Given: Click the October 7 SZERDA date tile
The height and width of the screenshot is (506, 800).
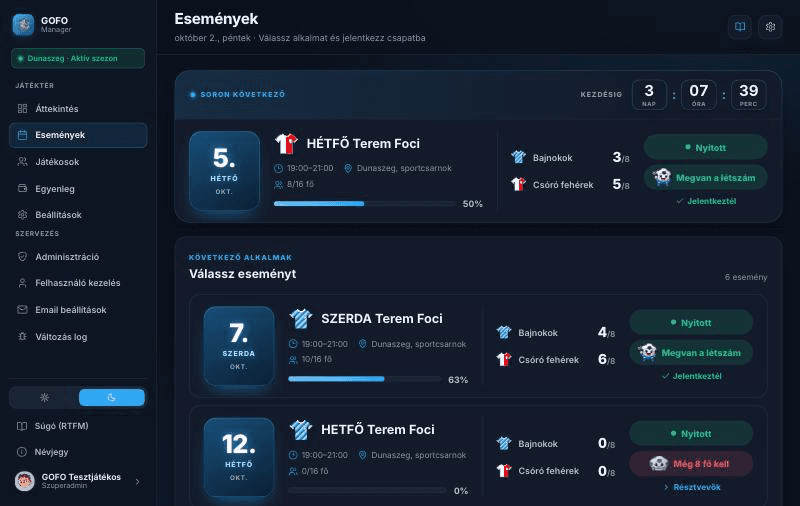Looking at the screenshot, I should point(239,346).
